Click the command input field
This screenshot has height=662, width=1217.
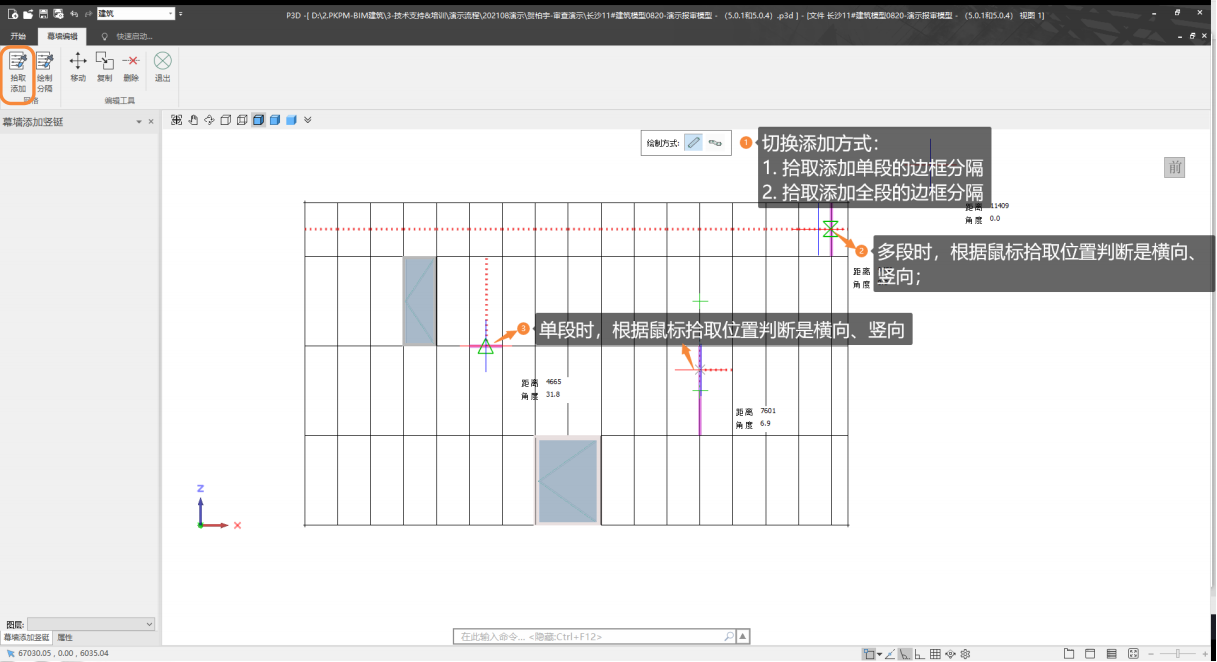(590, 636)
